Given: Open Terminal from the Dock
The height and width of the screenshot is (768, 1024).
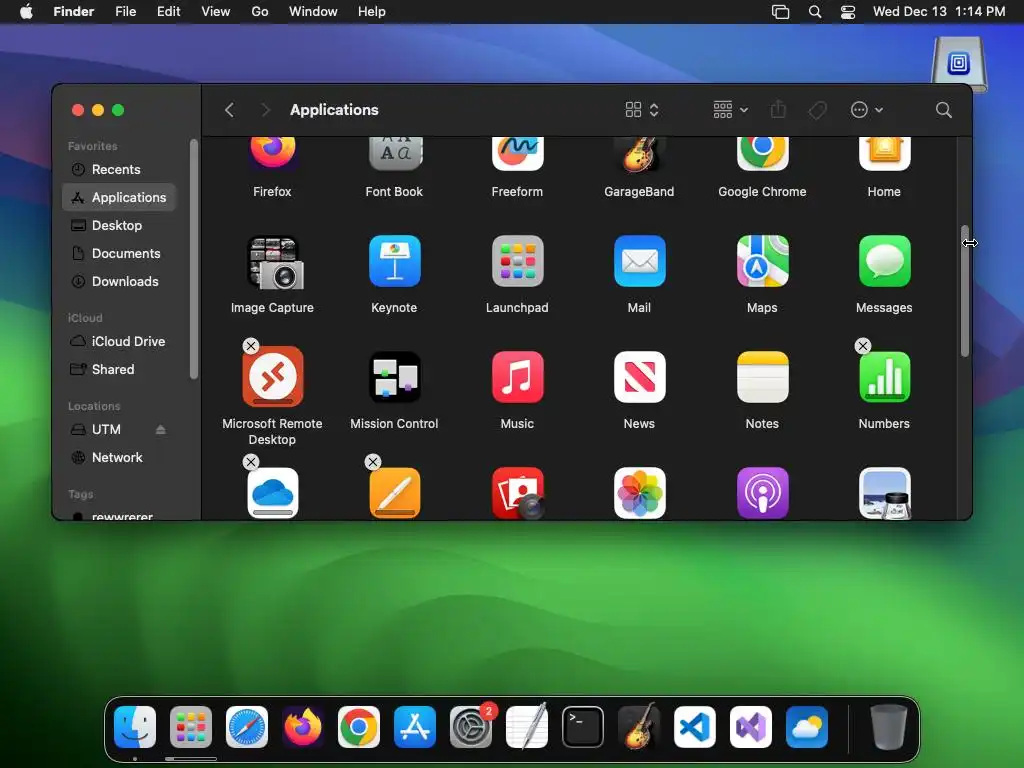Looking at the screenshot, I should click(x=583, y=727).
